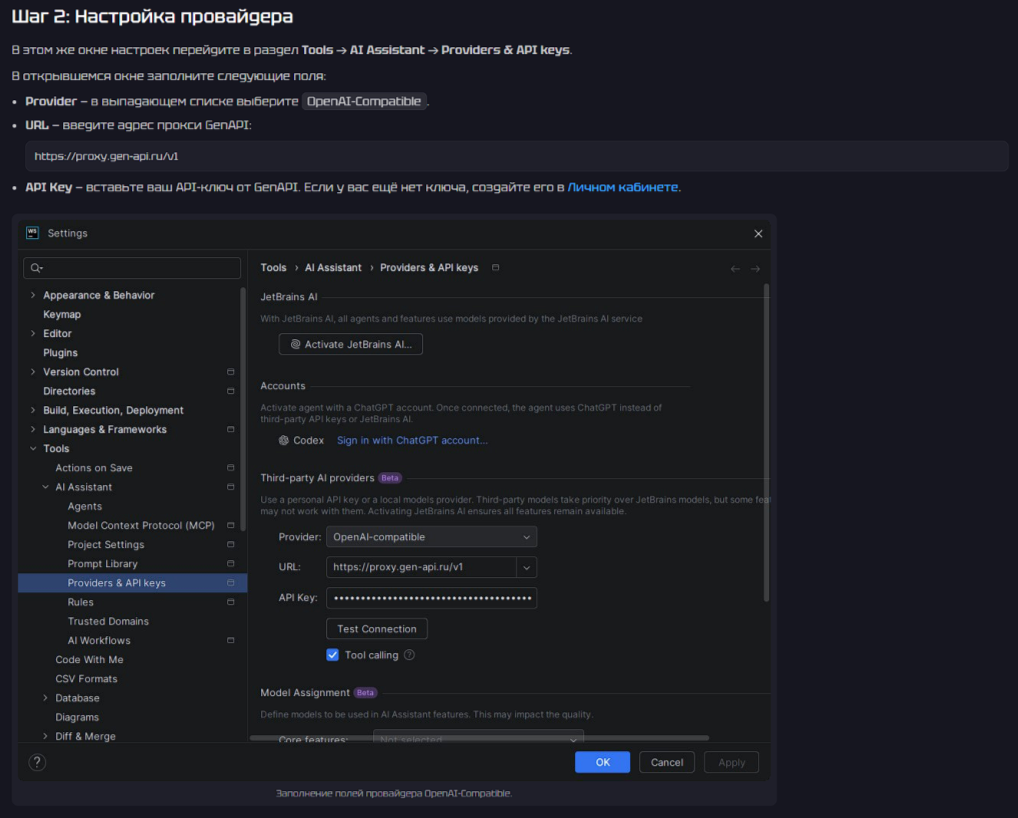1018x818 pixels.
Task: Expand the Appearance & Behavior tree node
Action: [x=33, y=295]
